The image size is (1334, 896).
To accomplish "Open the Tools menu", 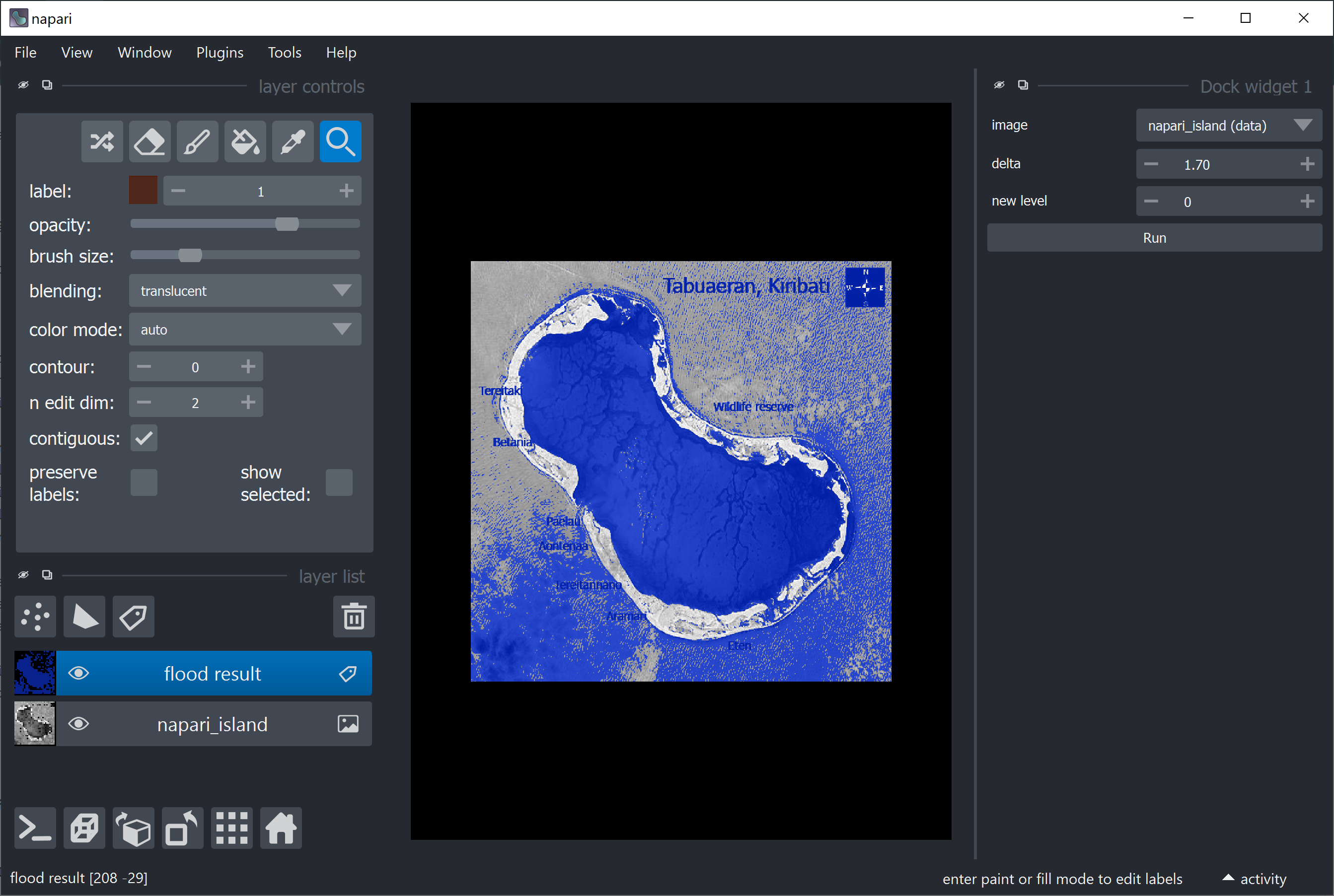I will point(285,53).
